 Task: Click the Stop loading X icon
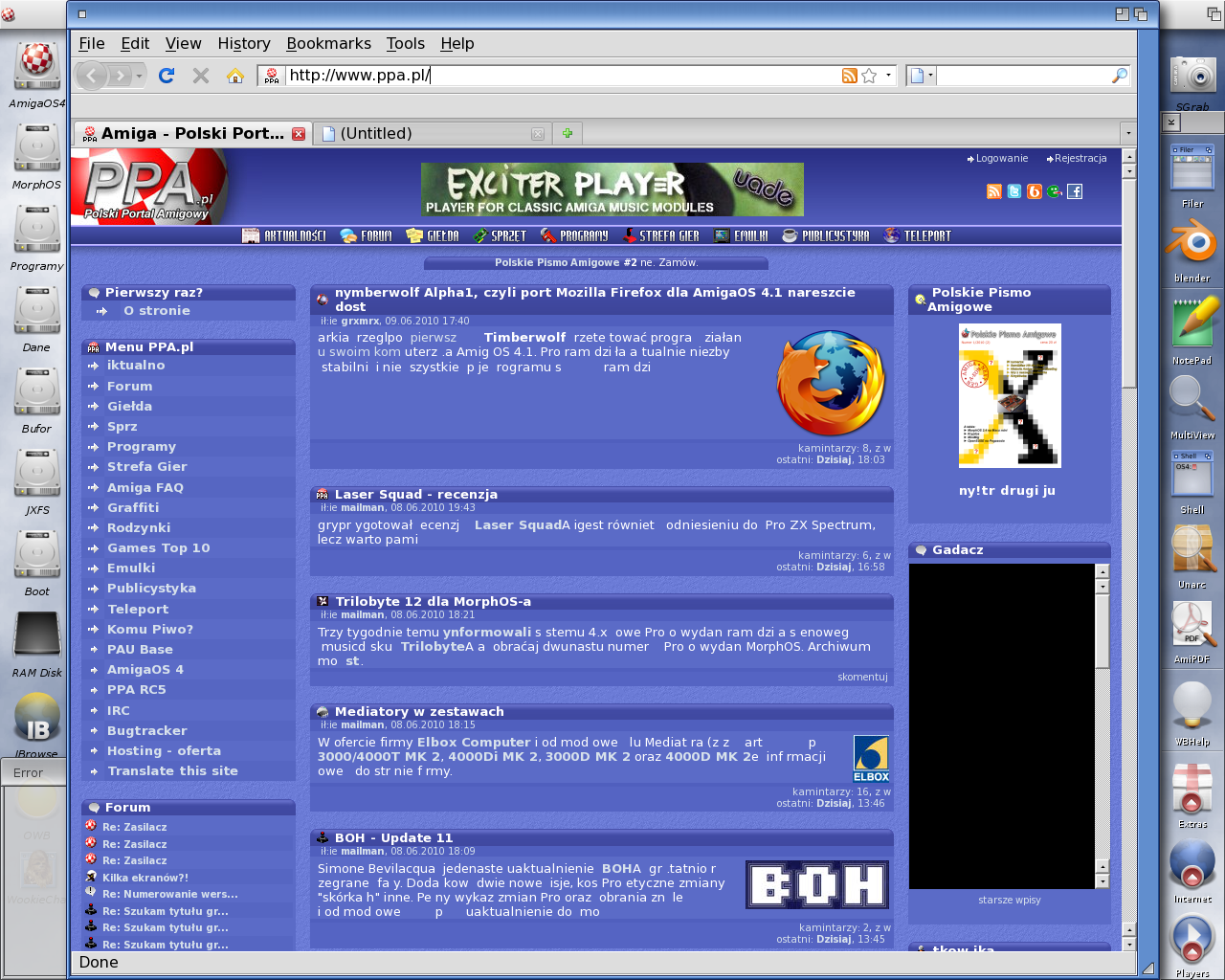click(201, 76)
